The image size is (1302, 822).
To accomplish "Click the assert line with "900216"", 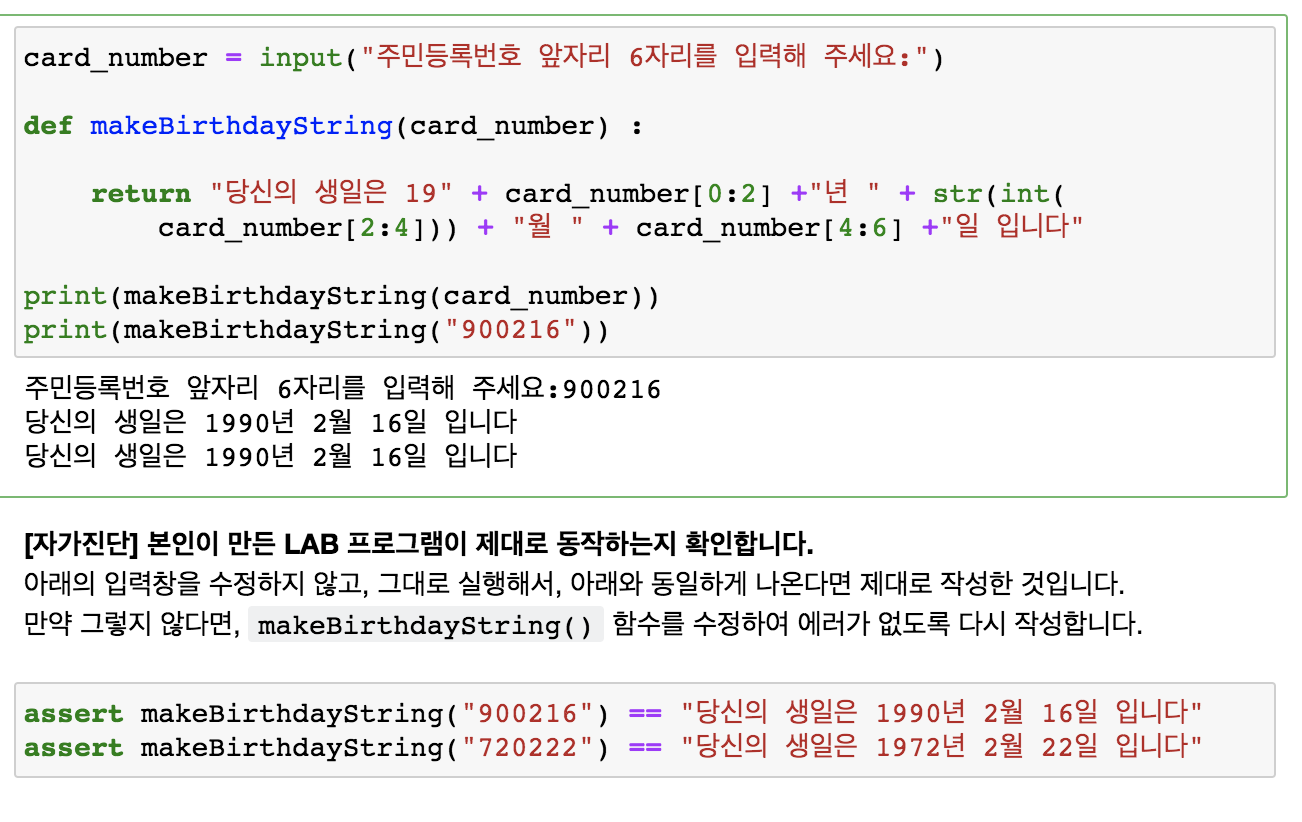I will (613, 714).
